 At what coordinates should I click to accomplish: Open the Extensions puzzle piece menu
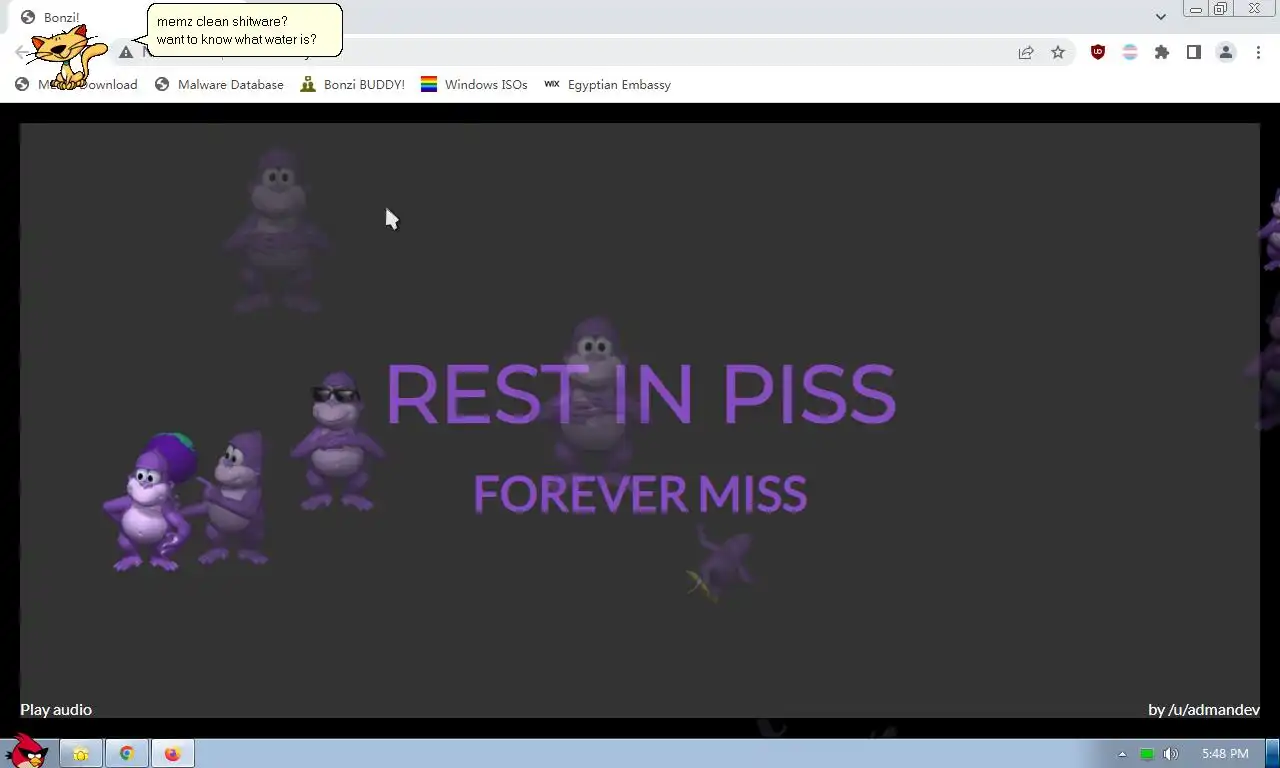point(1162,53)
